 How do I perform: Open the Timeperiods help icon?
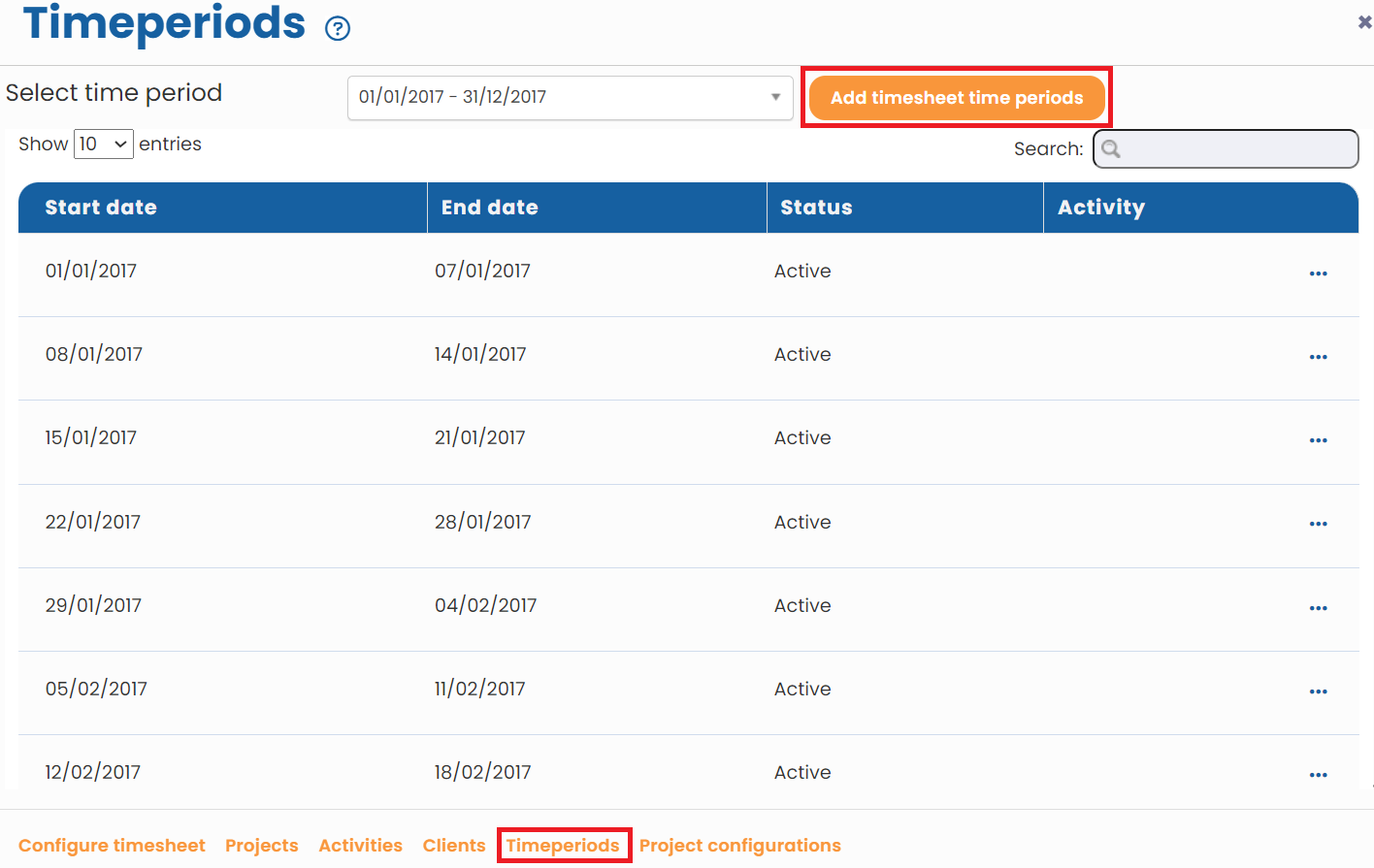[337, 27]
